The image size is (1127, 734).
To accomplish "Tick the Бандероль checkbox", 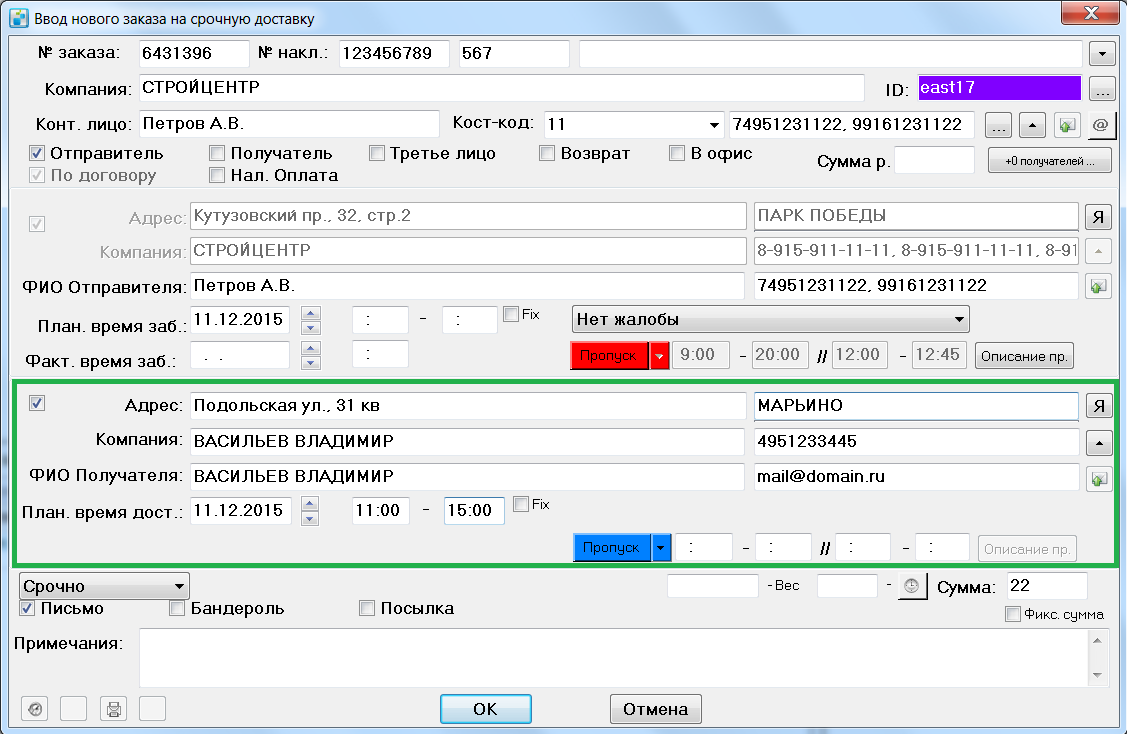I will [177, 608].
